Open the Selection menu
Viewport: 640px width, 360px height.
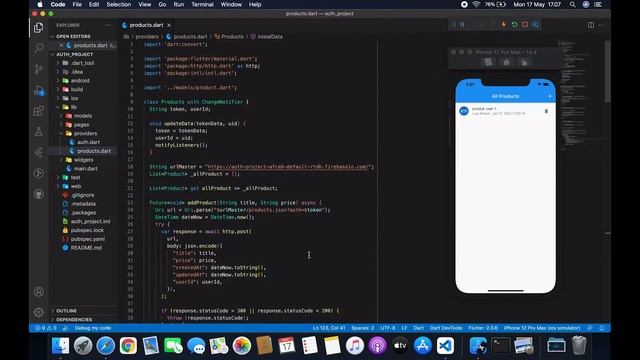click(119, 4)
